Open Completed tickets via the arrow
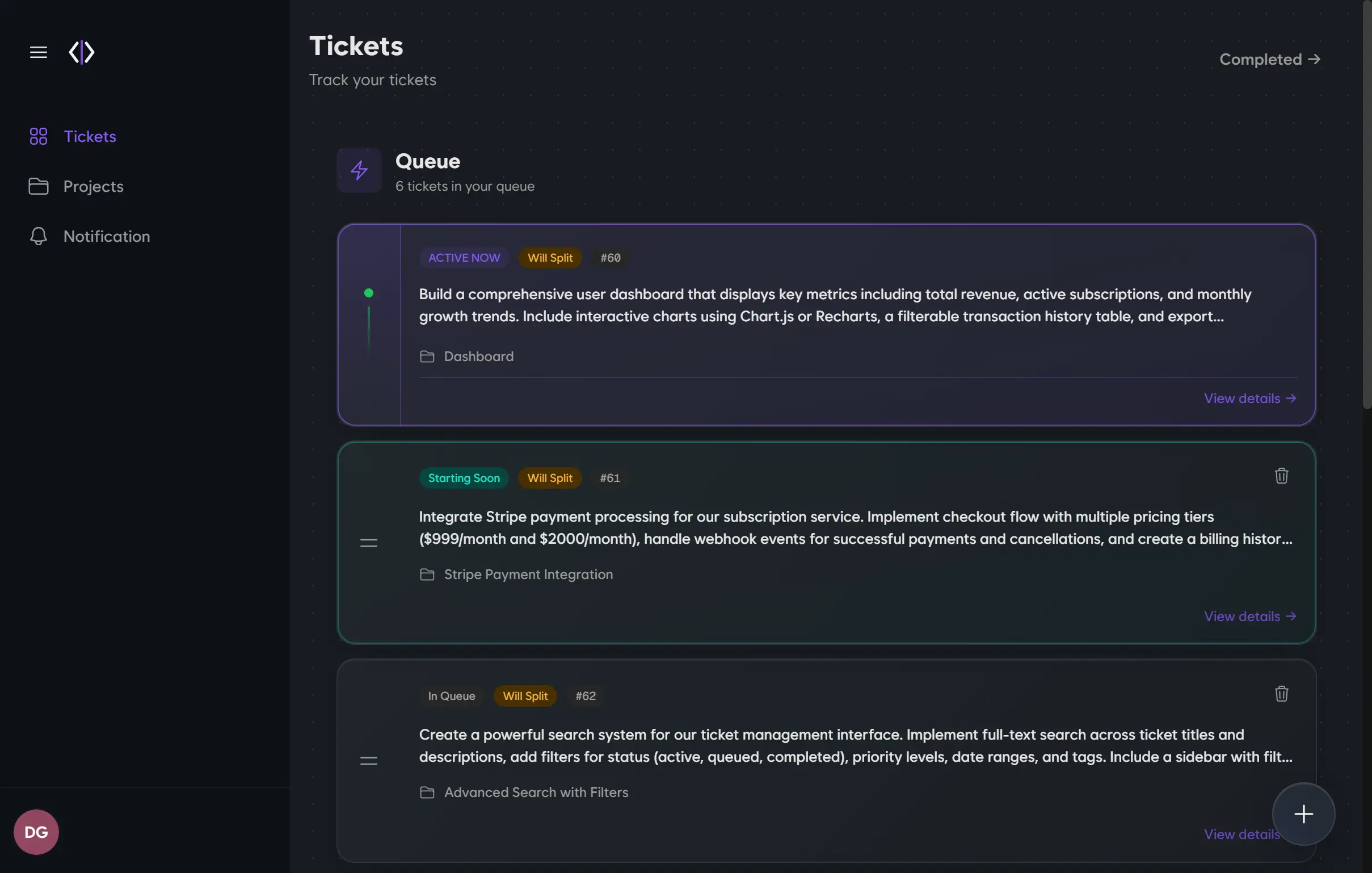 click(1269, 59)
